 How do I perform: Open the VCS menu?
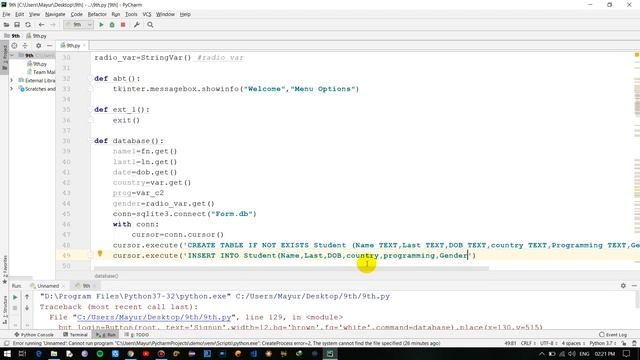coord(147,14)
